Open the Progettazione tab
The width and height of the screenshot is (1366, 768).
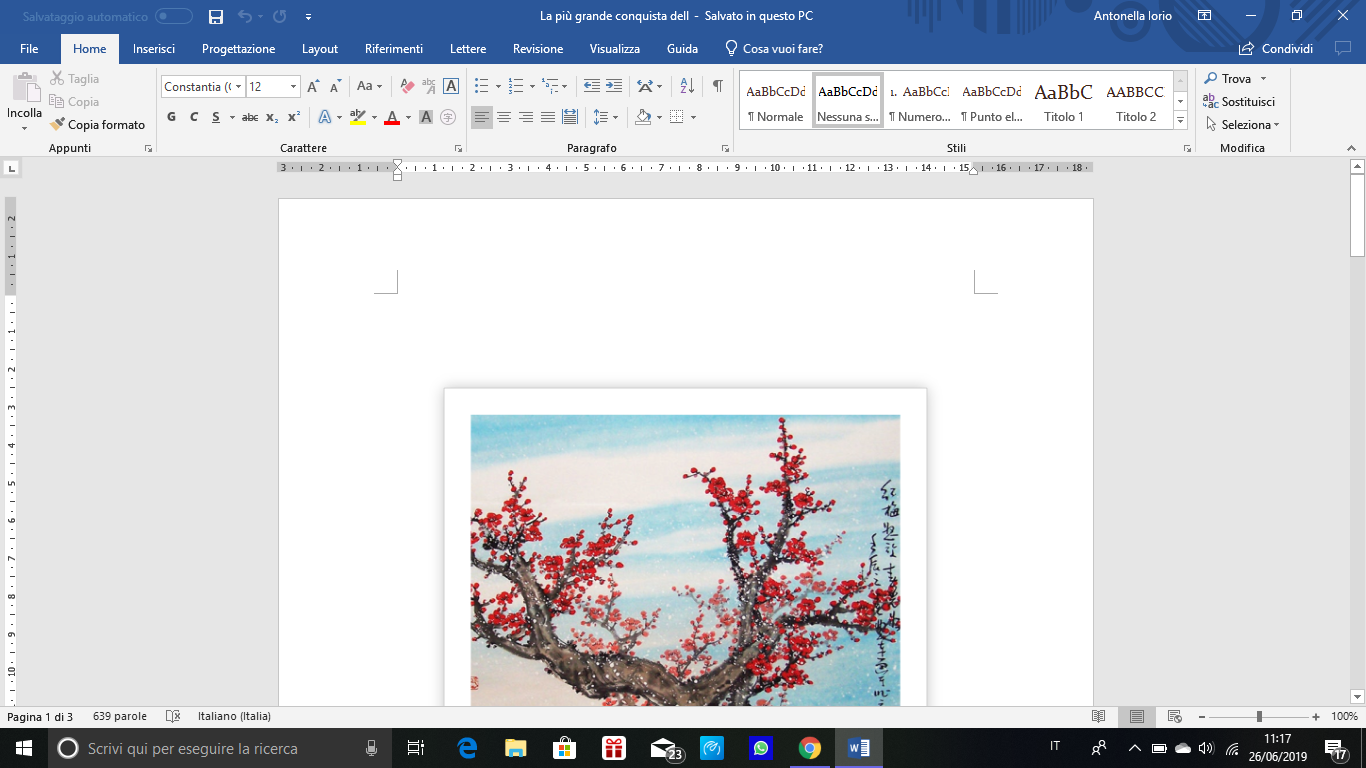click(238, 49)
